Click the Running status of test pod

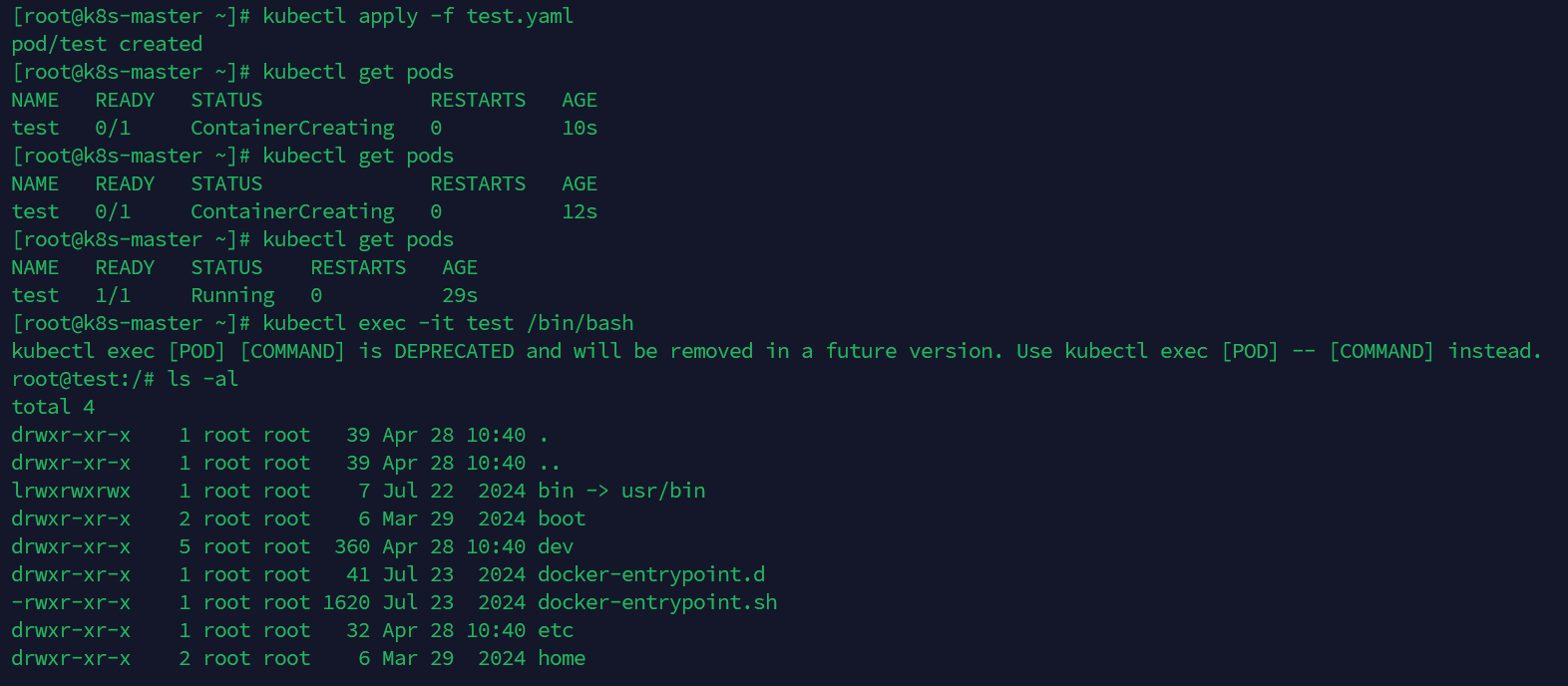pyautogui.click(x=232, y=296)
